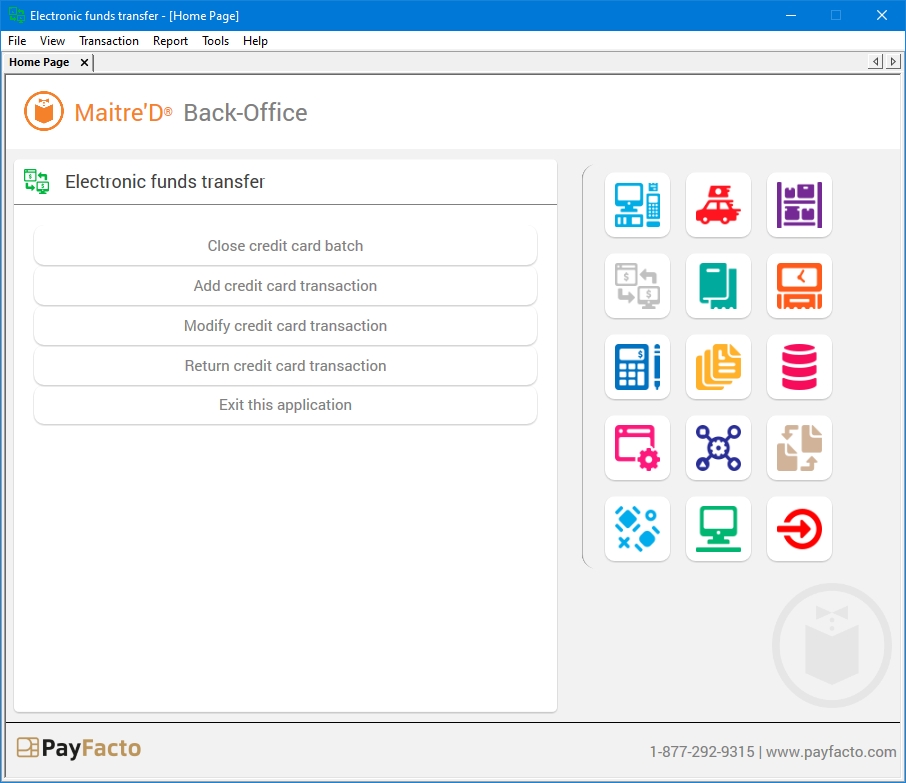Screen dimensions: 906x783
Task: Launch the red delivery car module
Action: tap(718, 205)
